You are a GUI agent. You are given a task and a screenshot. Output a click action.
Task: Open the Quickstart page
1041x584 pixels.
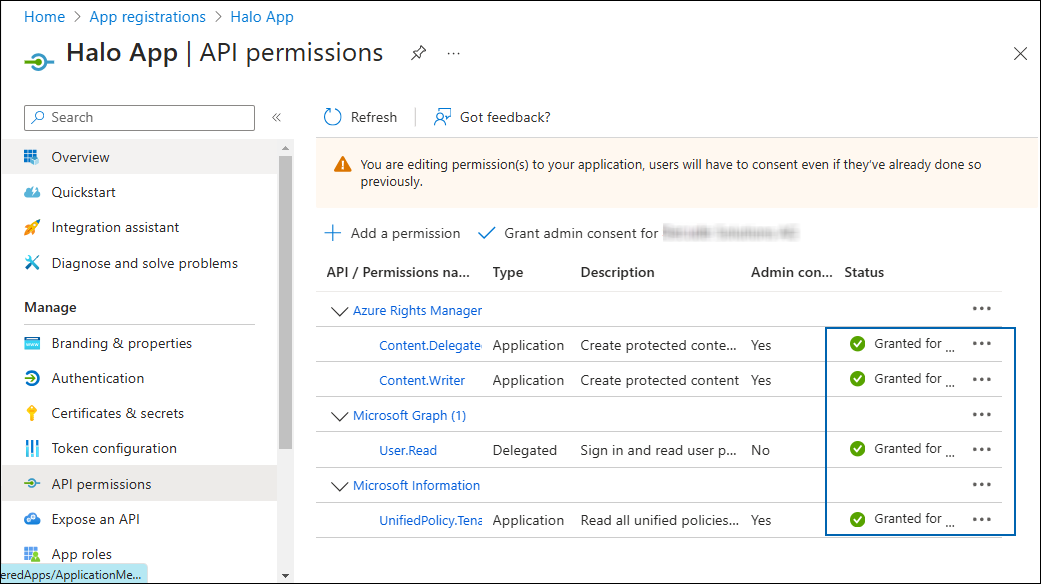[x=82, y=192]
